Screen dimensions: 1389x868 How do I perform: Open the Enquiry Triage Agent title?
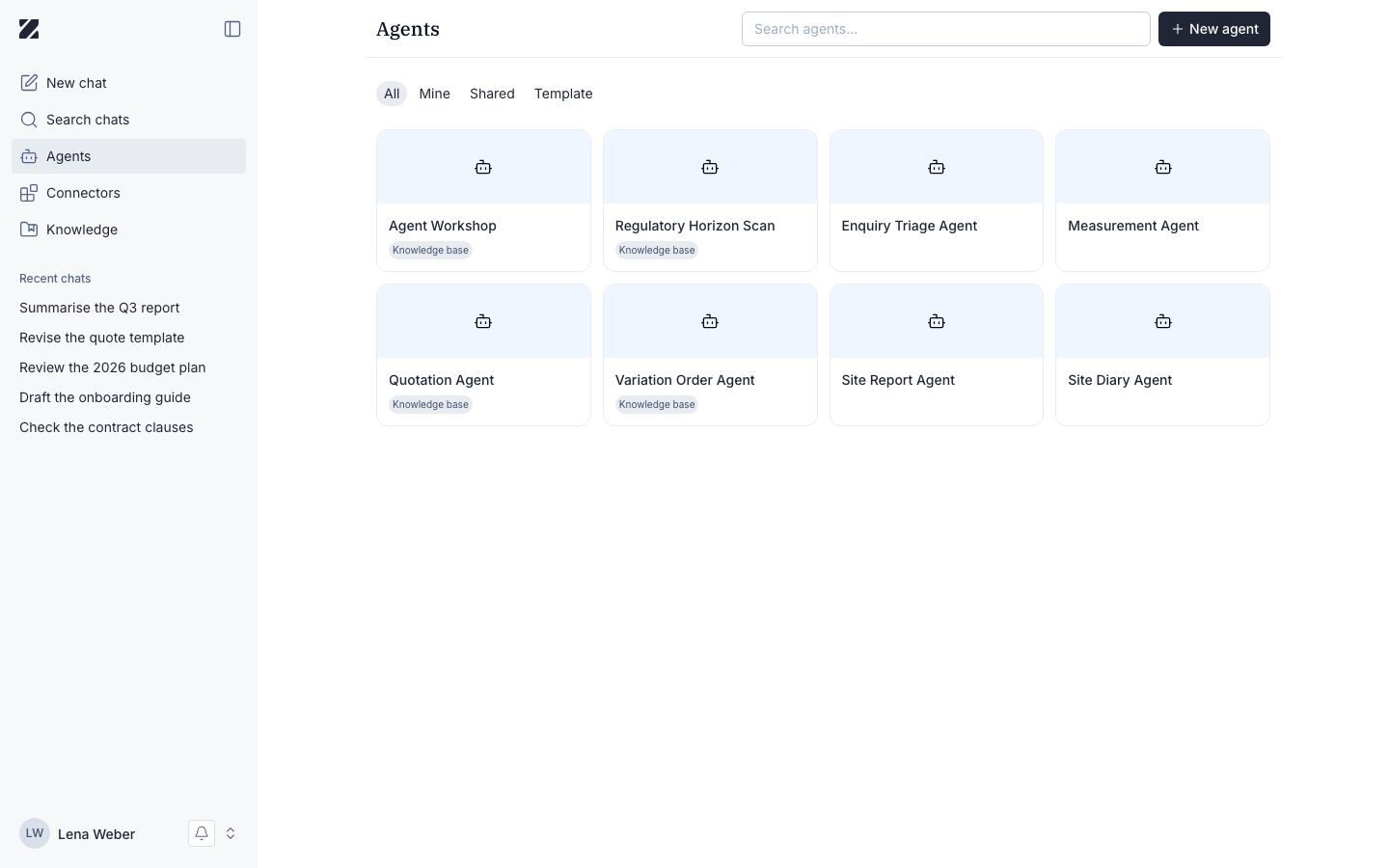tap(910, 226)
